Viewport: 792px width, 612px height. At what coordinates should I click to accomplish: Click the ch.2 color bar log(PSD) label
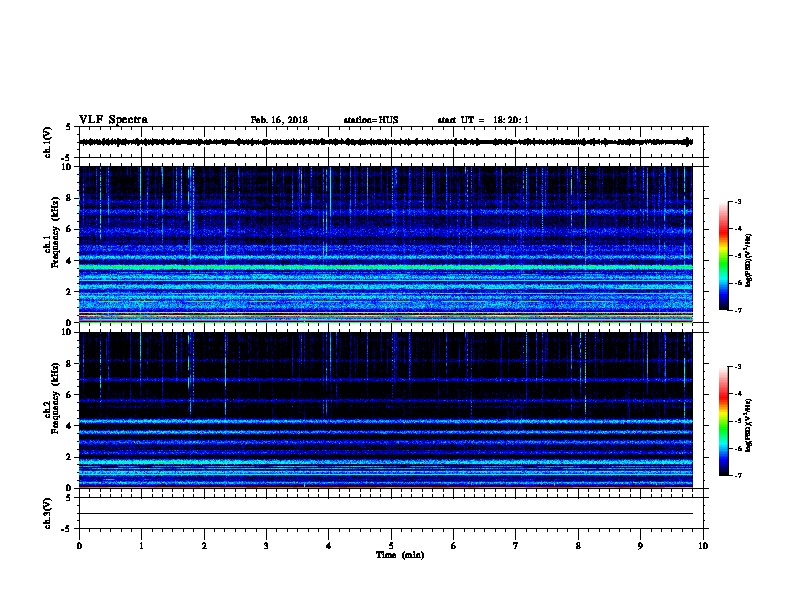click(x=749, y=425)
